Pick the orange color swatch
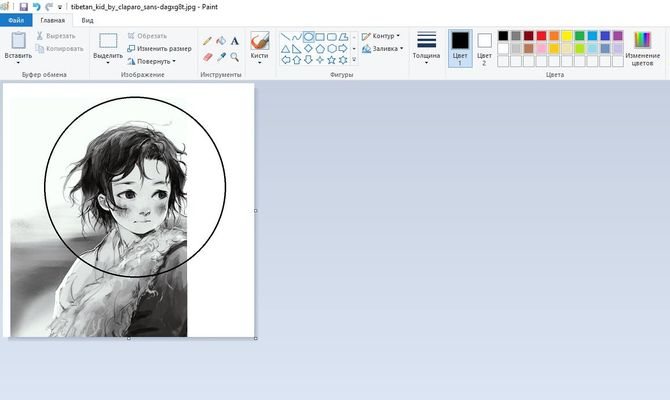The image size is (670, 400). pos(554,36)
